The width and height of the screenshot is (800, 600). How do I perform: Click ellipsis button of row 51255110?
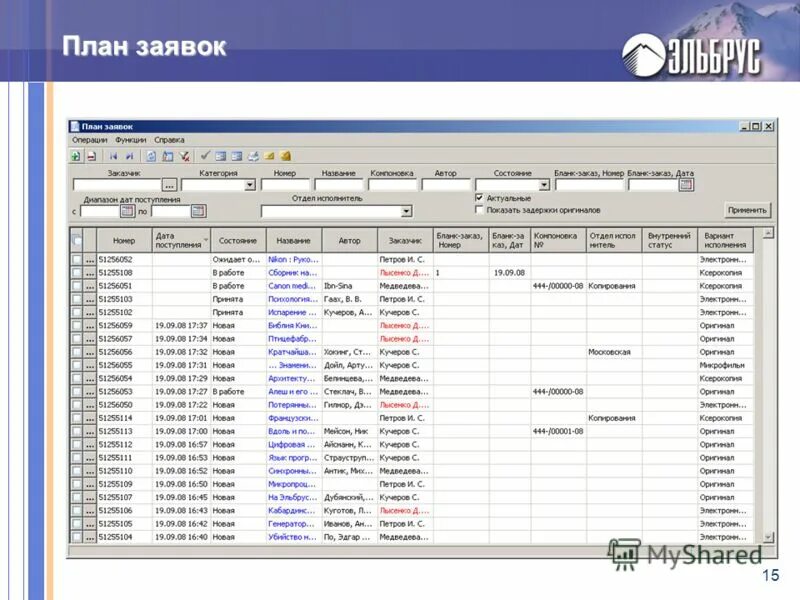(90, 471)
